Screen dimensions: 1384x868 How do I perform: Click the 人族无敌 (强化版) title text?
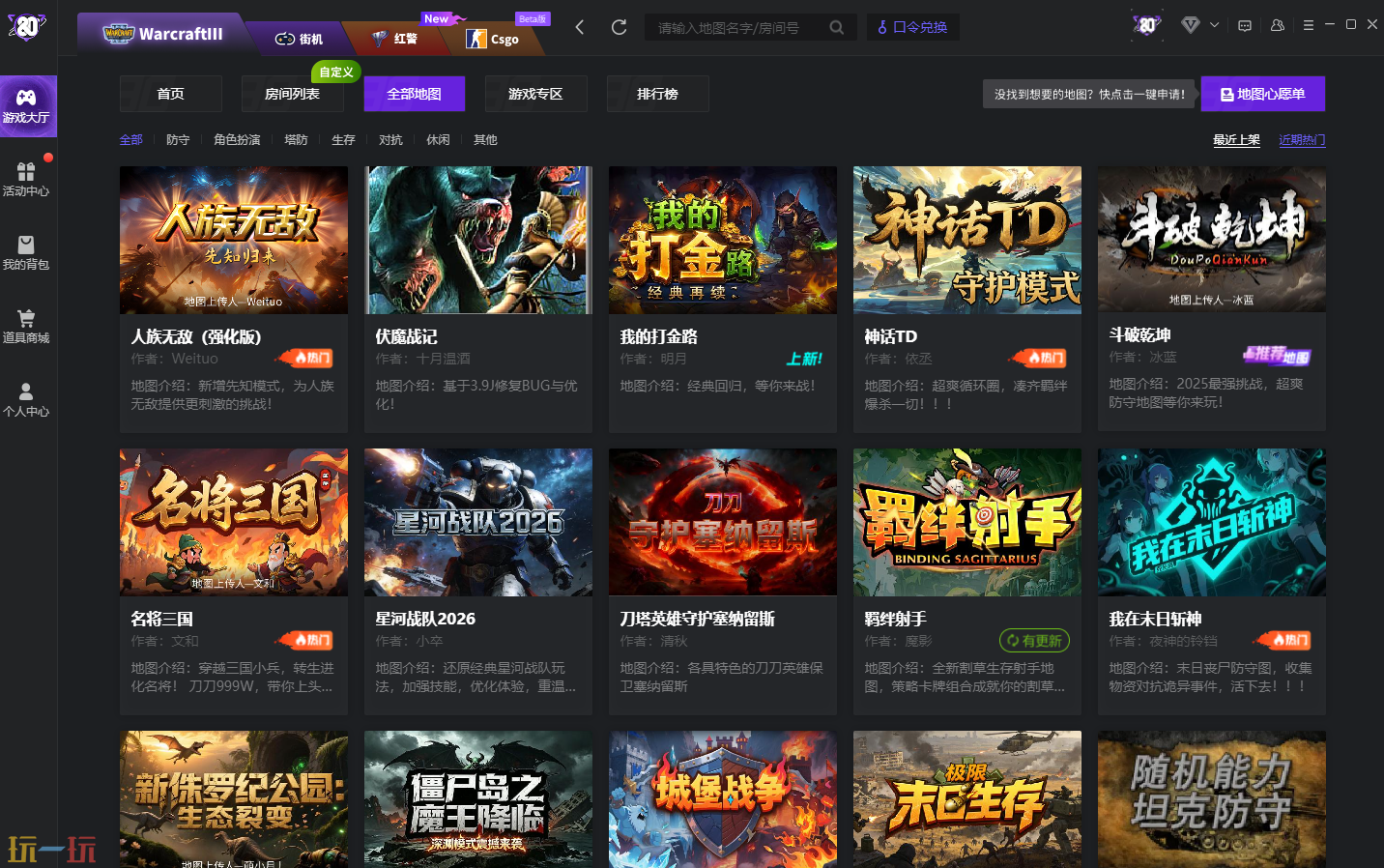(196, 336)
